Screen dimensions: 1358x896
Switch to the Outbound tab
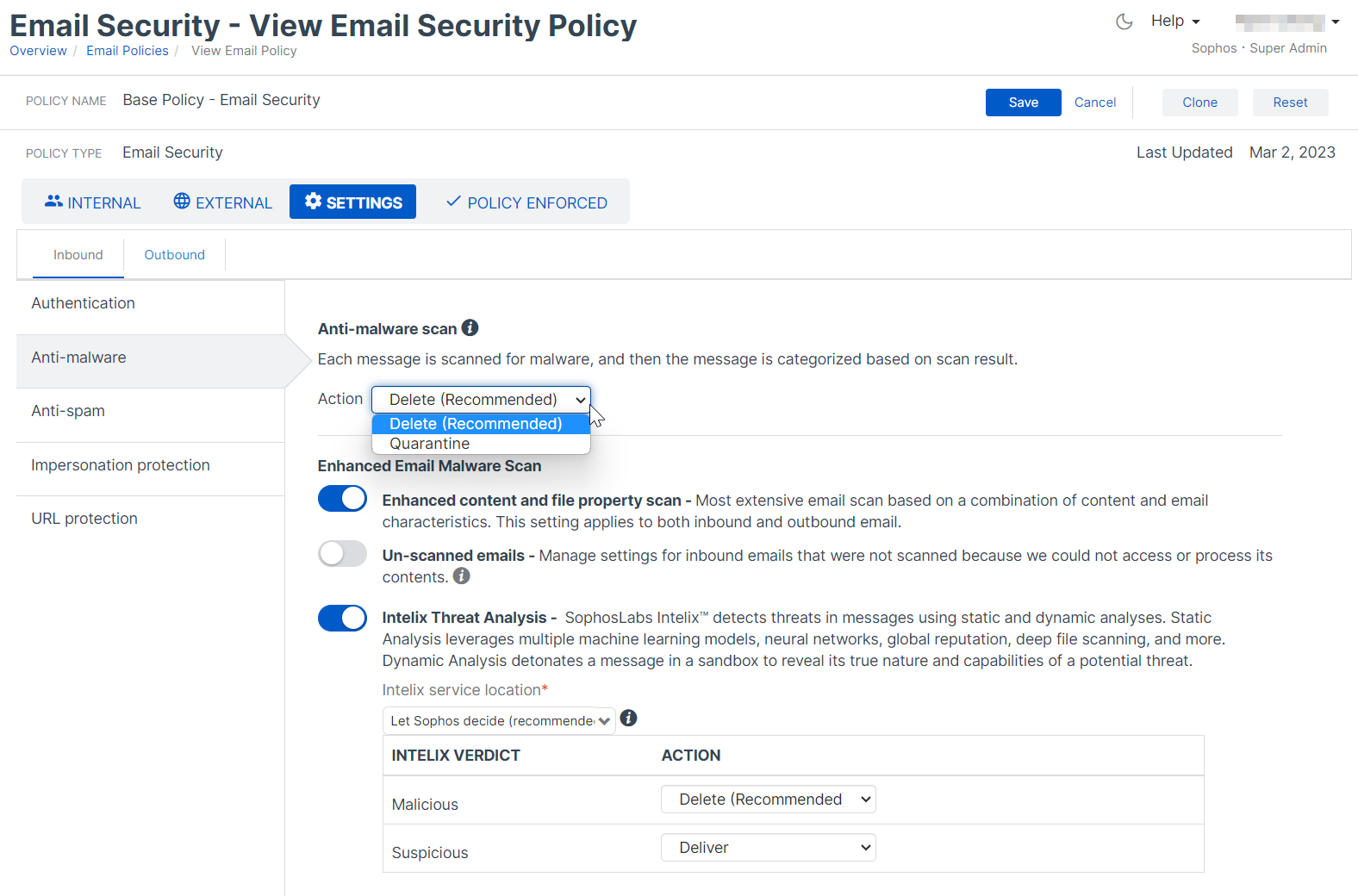[174, 255]
